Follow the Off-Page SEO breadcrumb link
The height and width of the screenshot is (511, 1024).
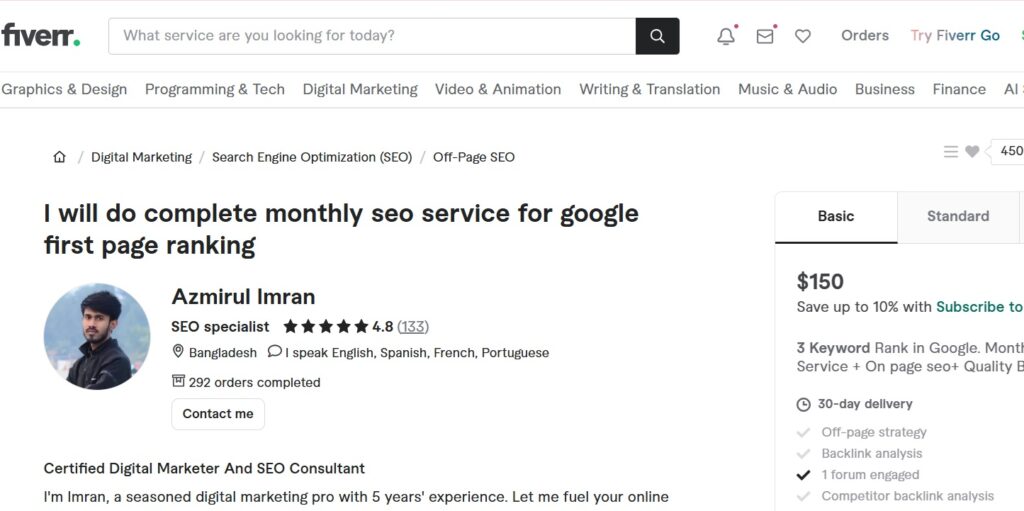(x=474, y=157)
